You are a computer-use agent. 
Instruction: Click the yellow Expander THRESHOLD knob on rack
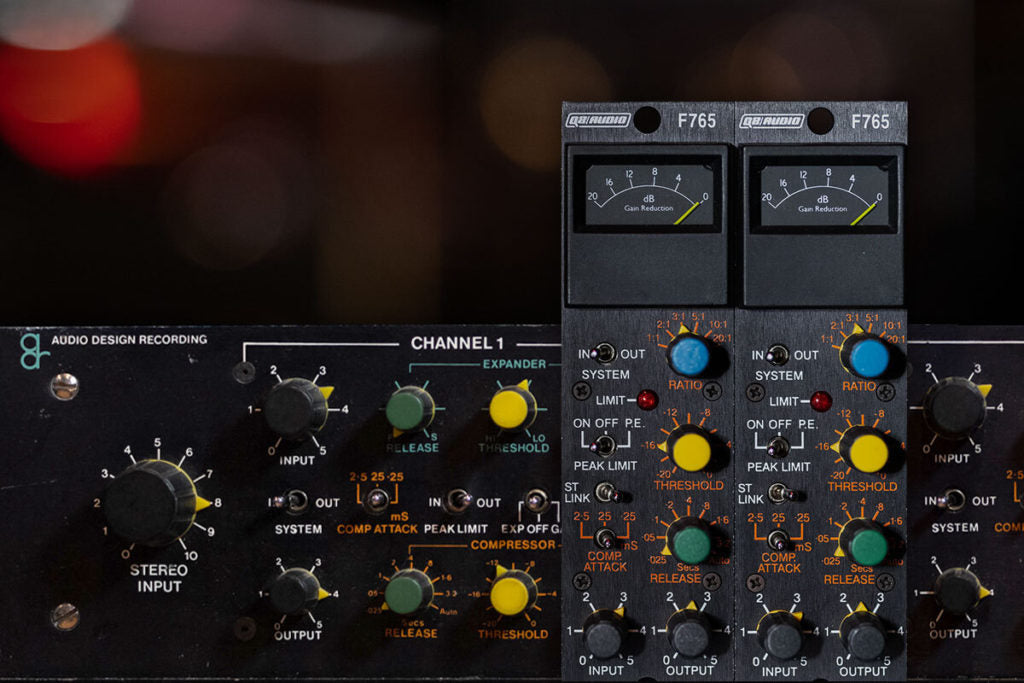point(512,409)
